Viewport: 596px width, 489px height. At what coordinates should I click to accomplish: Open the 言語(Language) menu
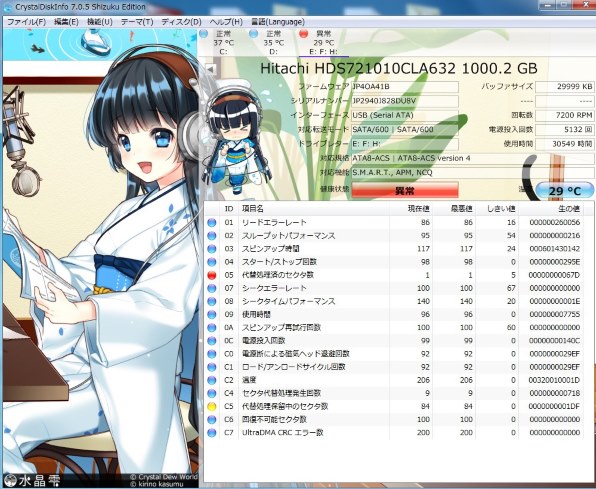278,22
